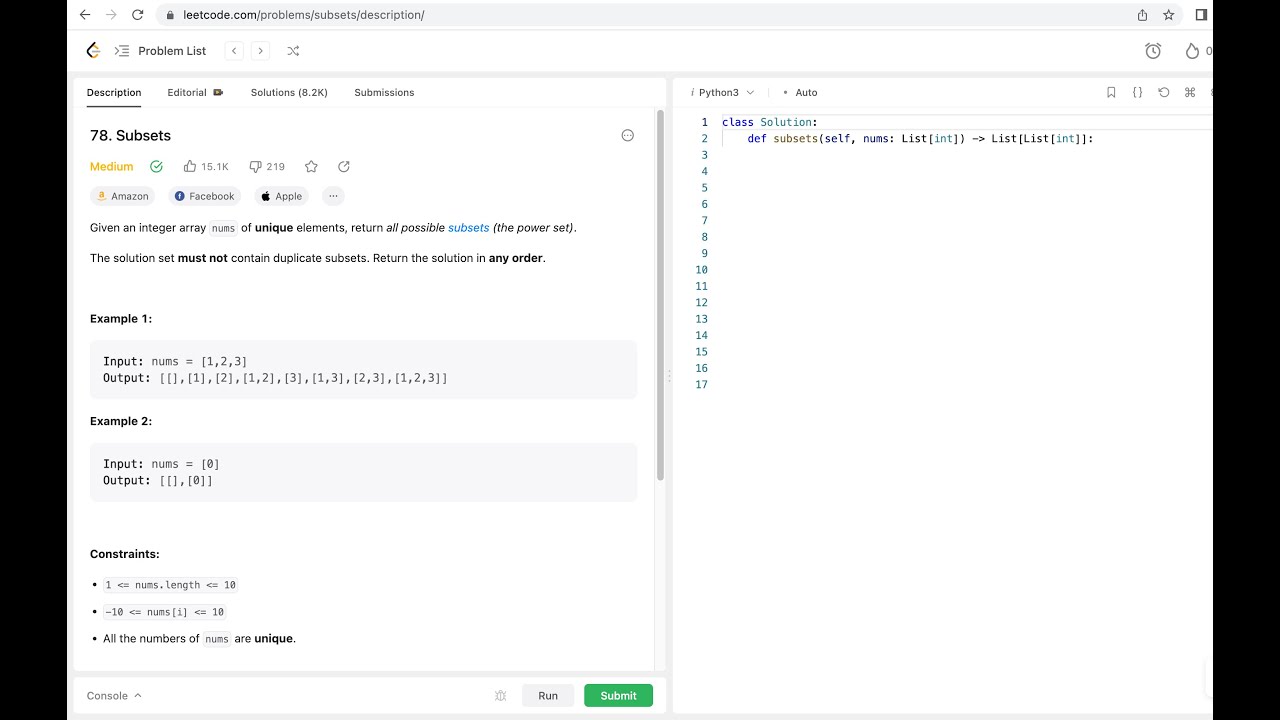Image resolution: width=1280 pixels, height=720 pixels.
Task: Dislike the problem with thumbs down 219
Action: point(267,167)
